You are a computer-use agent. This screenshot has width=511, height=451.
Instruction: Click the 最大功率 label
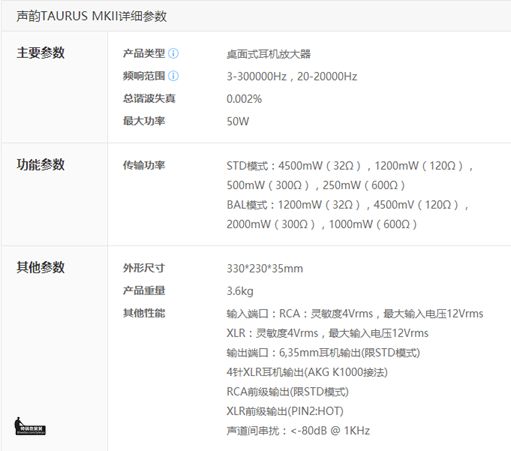144,121
